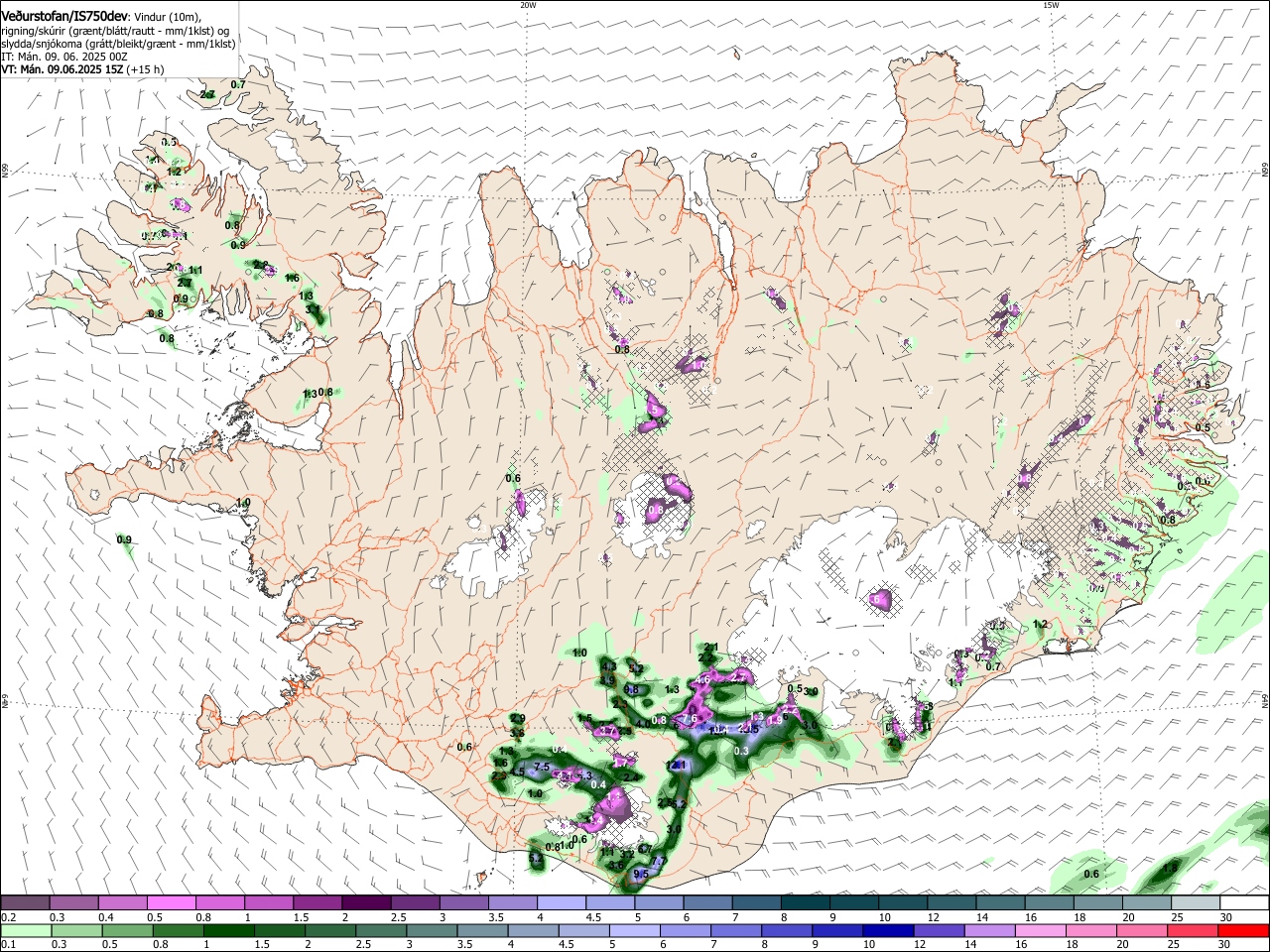The image size is (1270, 952).
Task: Pick the dusky purple 0.2 snow scale swatch
Action: (25, 902)
